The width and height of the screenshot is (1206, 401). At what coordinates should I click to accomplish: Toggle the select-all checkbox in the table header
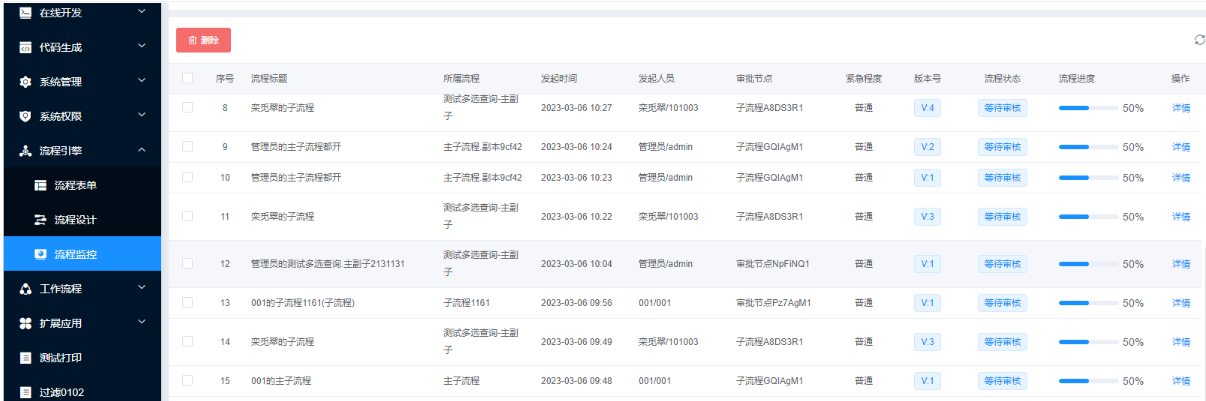pyautogui.click(x=187, y=78)
